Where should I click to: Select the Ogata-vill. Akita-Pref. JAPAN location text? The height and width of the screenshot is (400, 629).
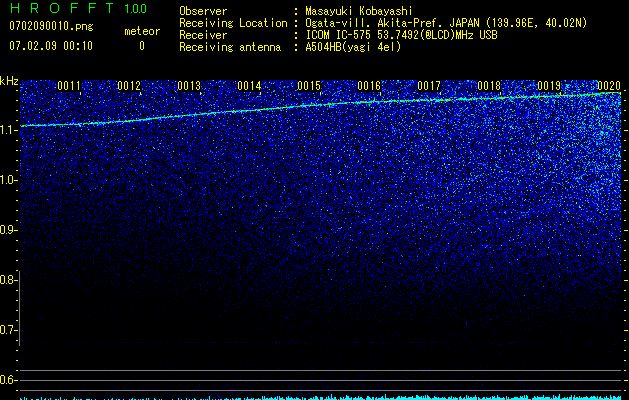(446, 24)
